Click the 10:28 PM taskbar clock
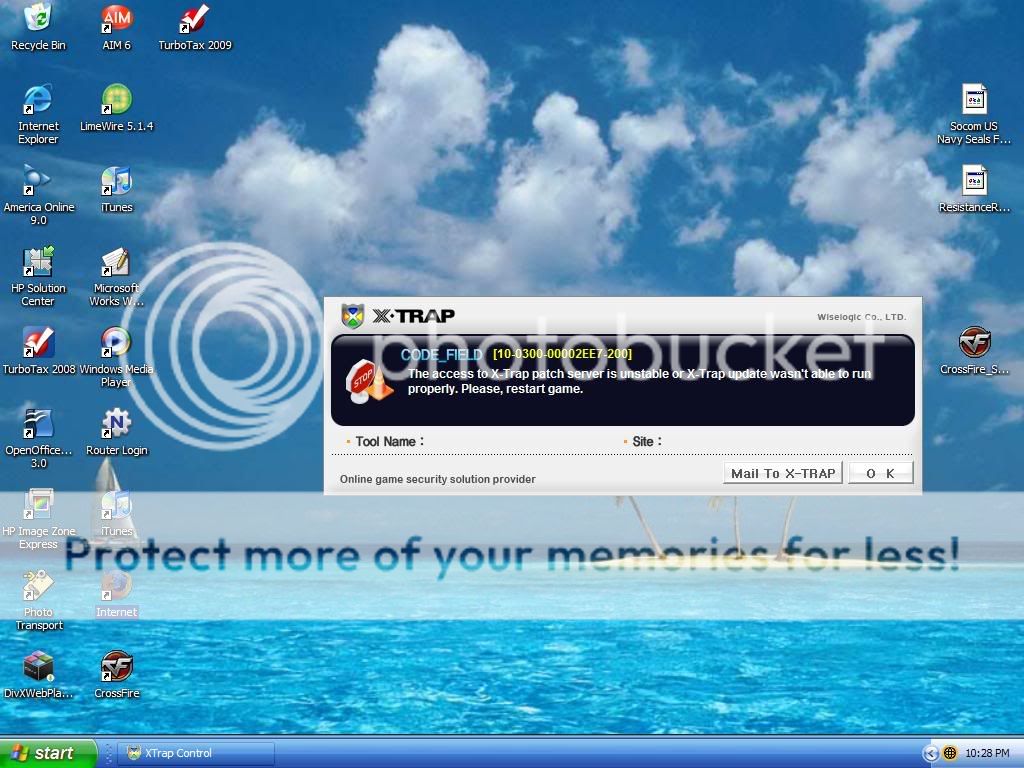This screenshot has width=1024, height=768. click(x=987, y=753)
